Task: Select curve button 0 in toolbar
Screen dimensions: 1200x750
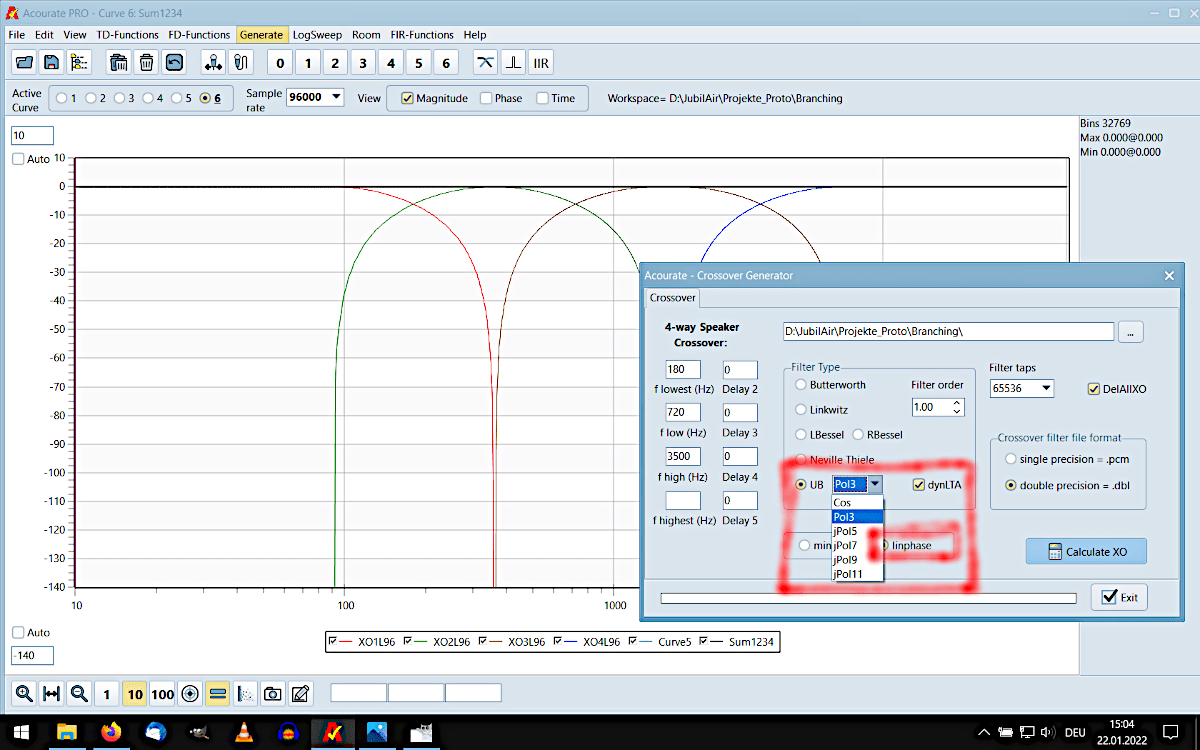Action: pyautogui.click(x=279, y=63)
